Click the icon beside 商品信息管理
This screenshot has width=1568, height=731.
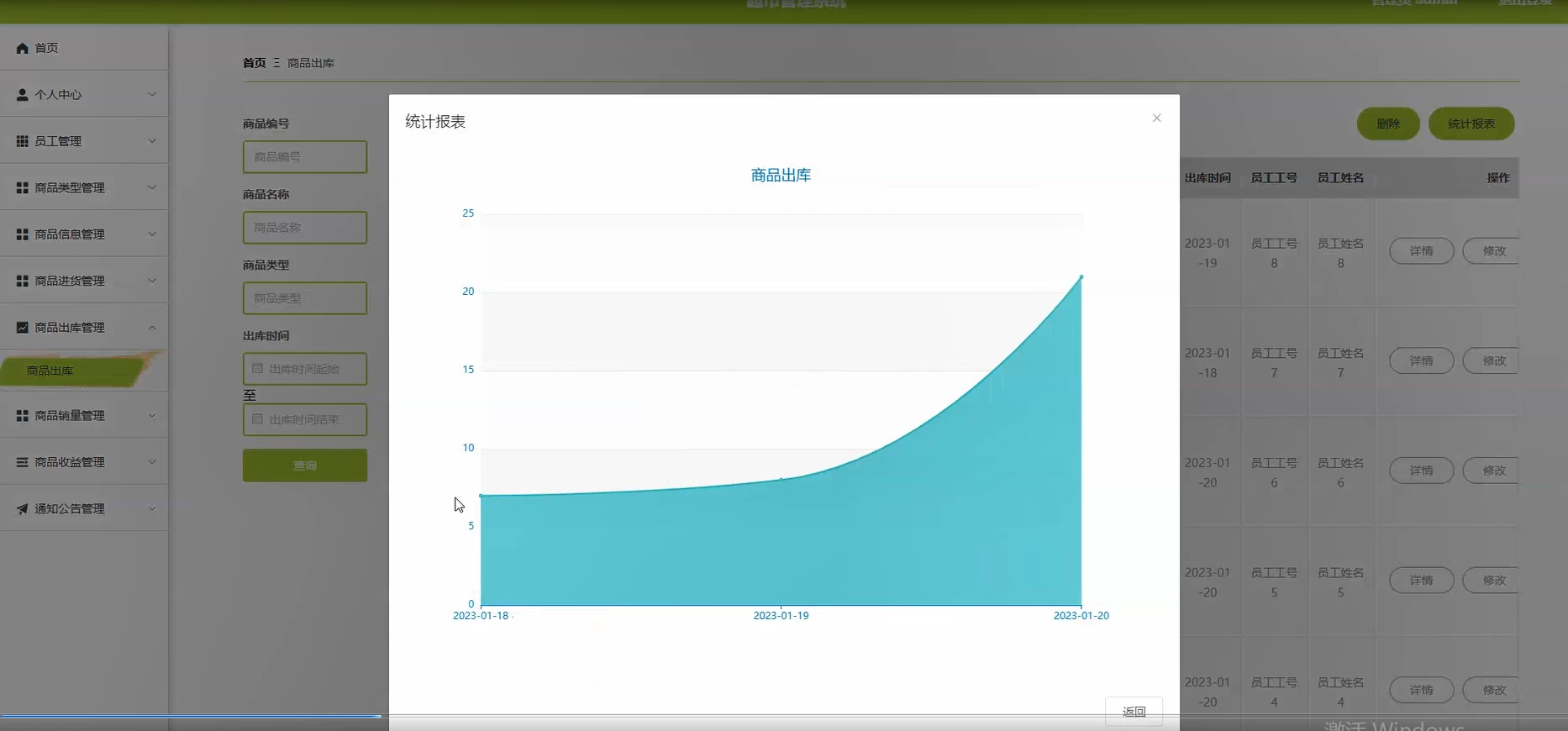[23, 234]
